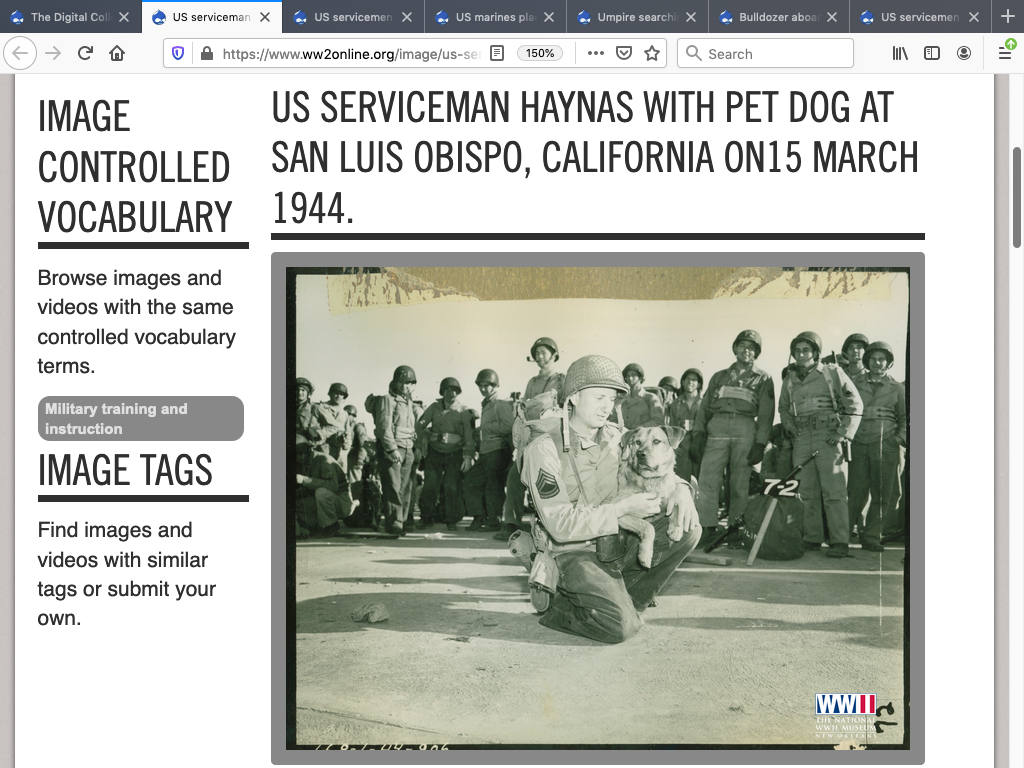This screenshot has height=768, width=1024.
Task: Open the Library bookmarks icon
Action: point(900,54)
